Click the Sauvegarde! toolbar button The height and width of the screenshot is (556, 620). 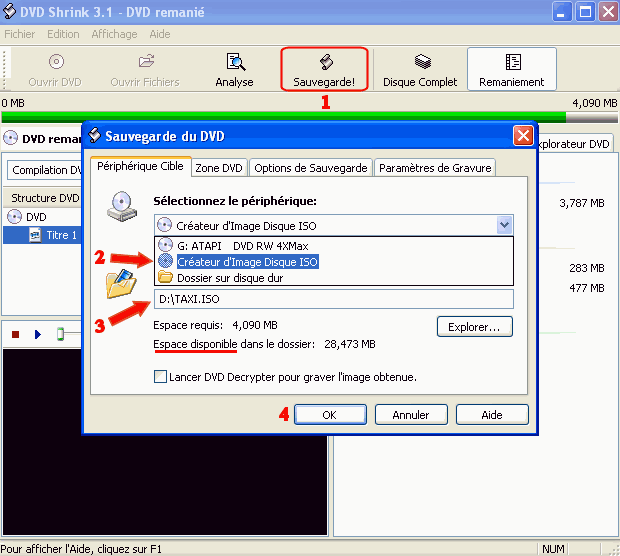[324, 70]
